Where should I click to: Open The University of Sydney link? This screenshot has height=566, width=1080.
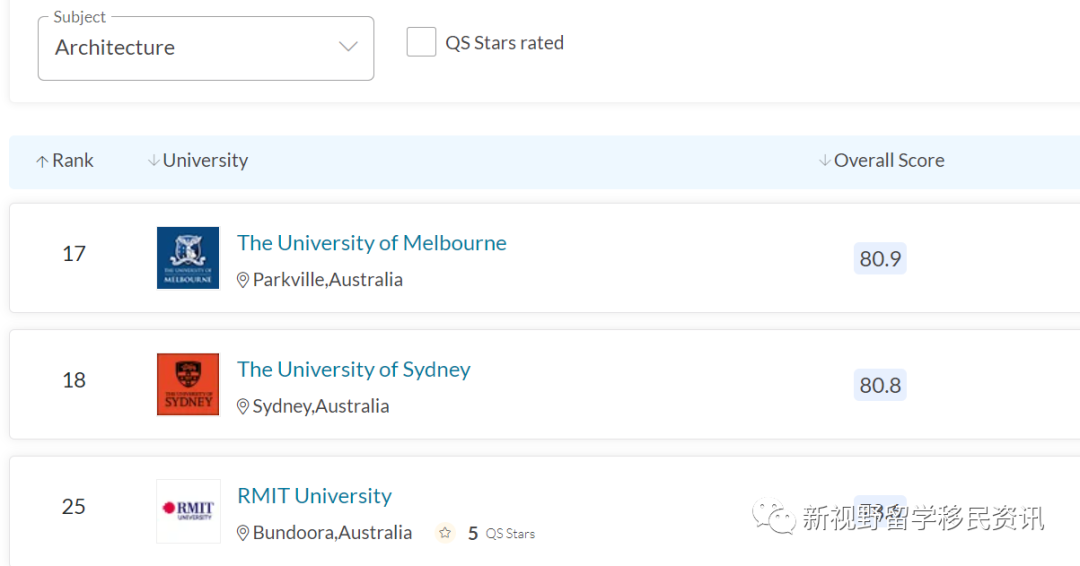tap(353, 369)
